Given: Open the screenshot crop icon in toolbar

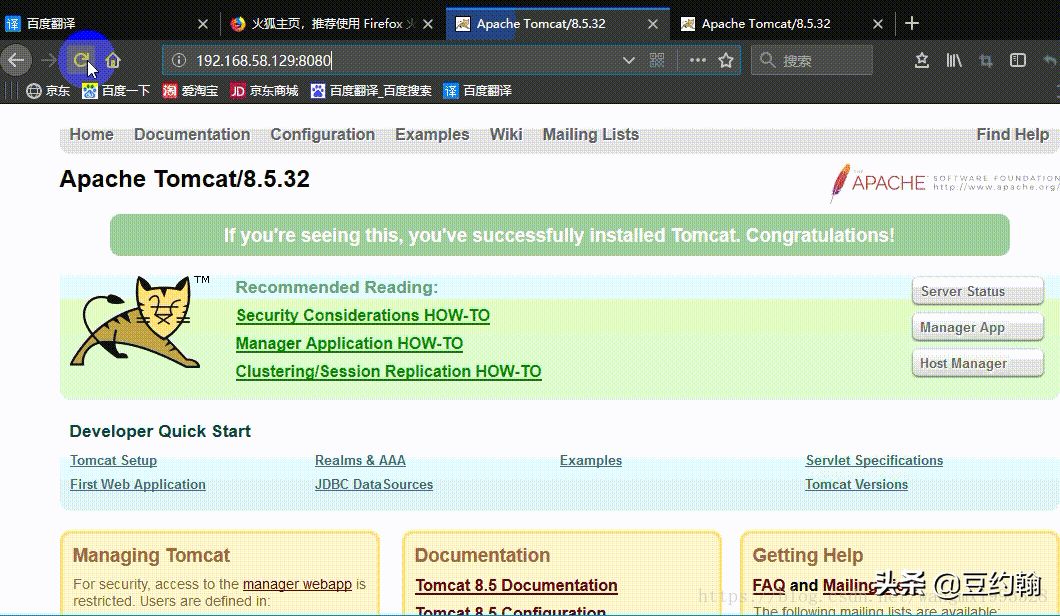Looking at the screenshot, I should click(986, 61).
